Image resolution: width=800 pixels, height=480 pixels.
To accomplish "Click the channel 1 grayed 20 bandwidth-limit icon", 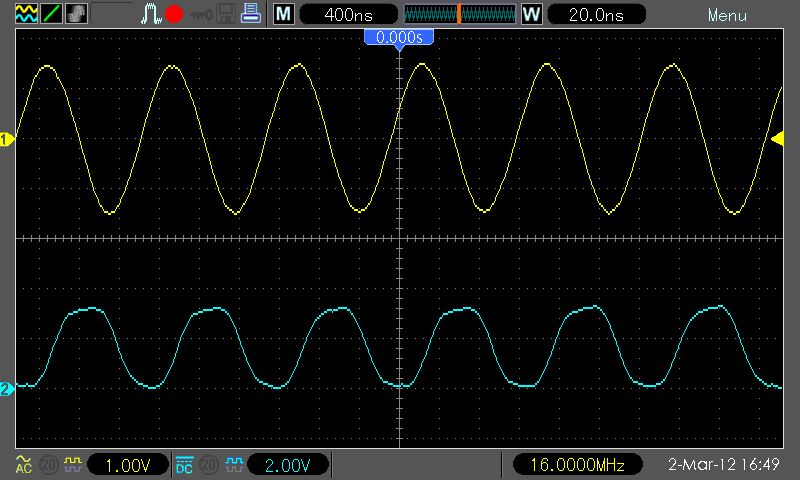I will tap(48, 465).
